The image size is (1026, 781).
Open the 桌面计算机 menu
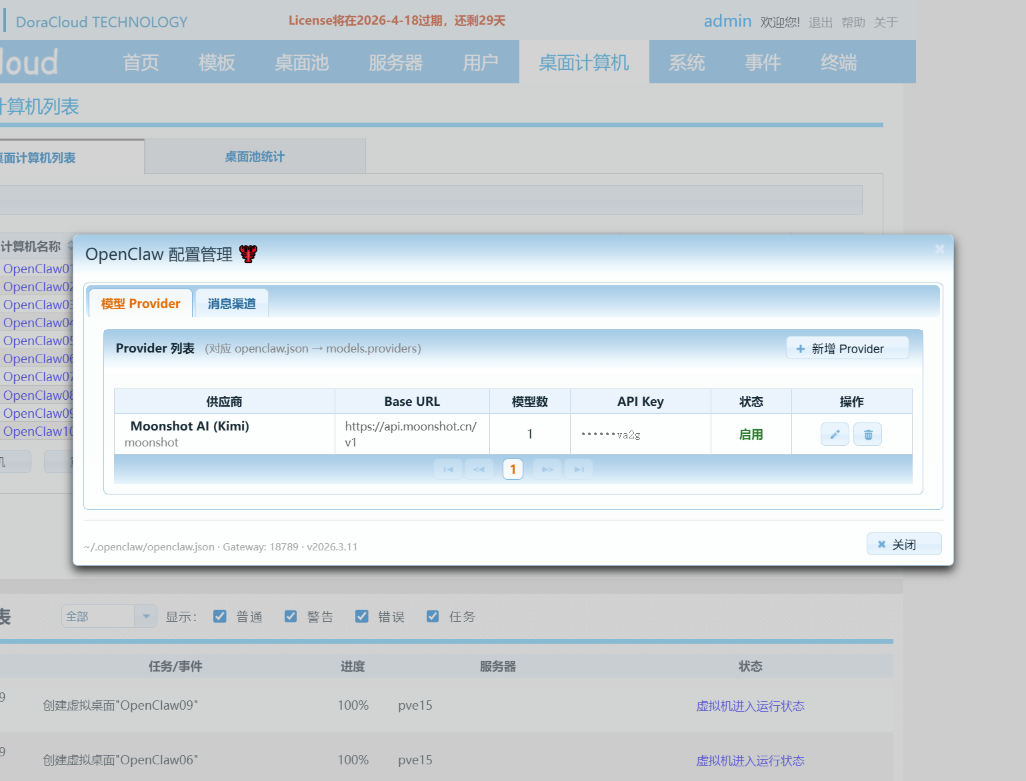[x=584, y=62]
